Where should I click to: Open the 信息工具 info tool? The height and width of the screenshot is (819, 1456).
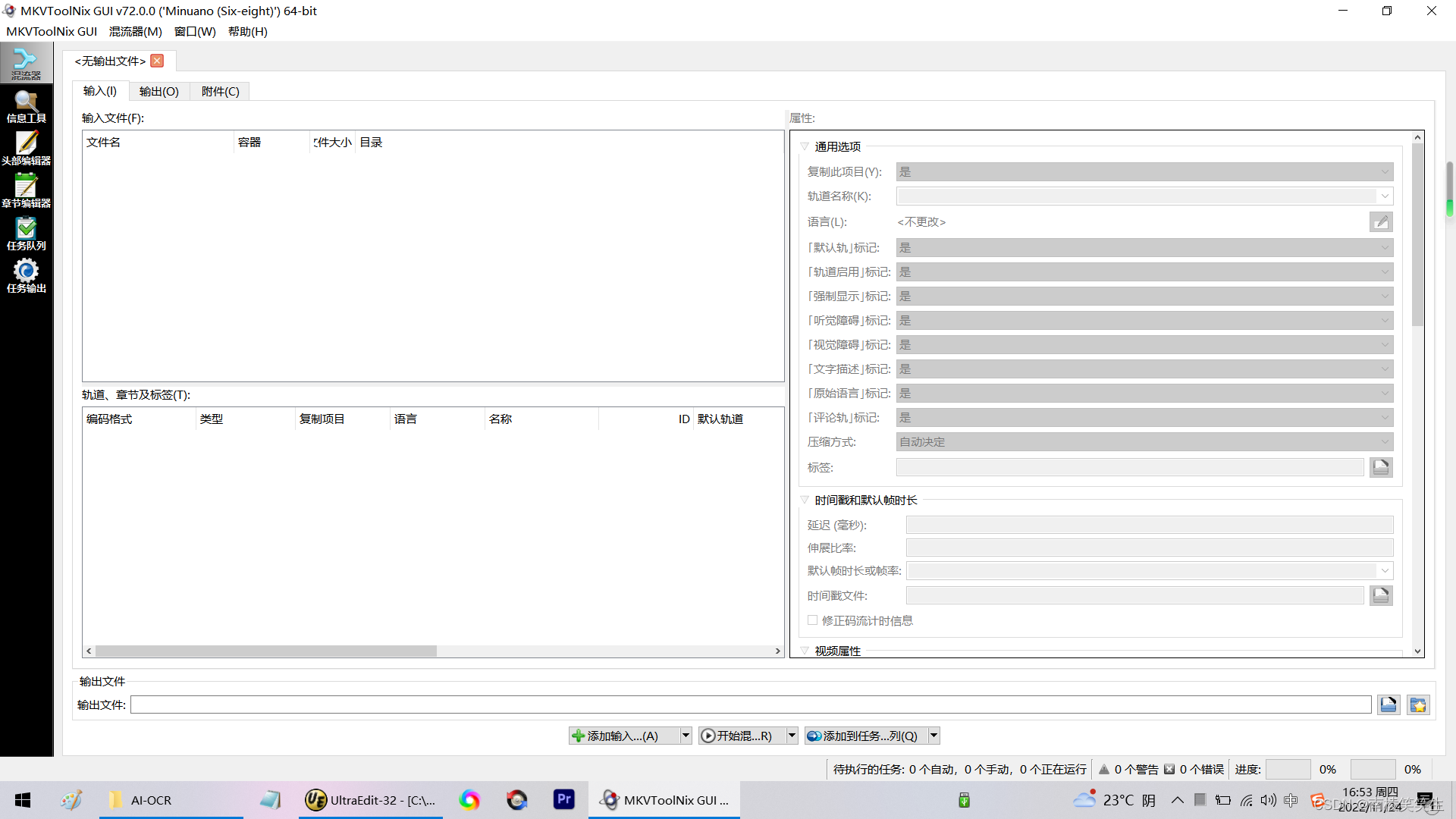[x=26, y=106]
